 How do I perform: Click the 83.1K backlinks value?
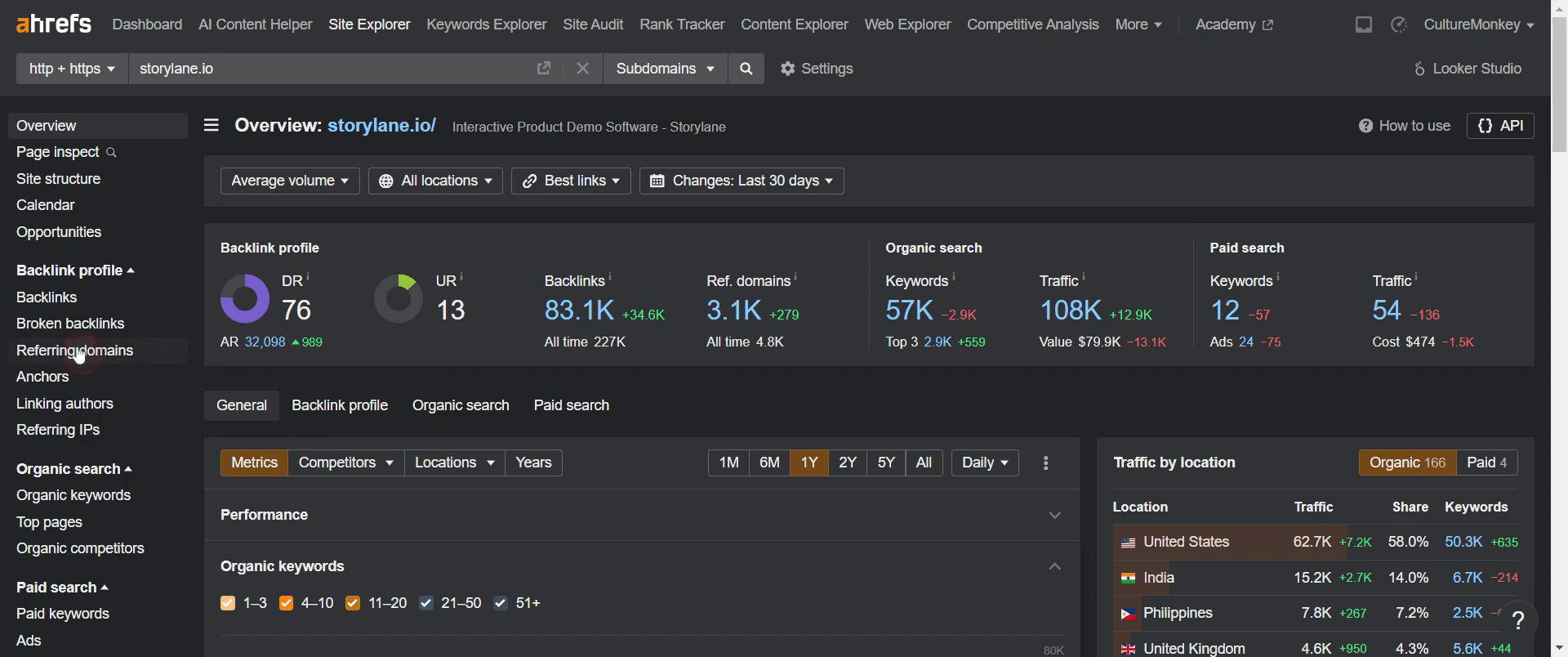coord(579,311)
